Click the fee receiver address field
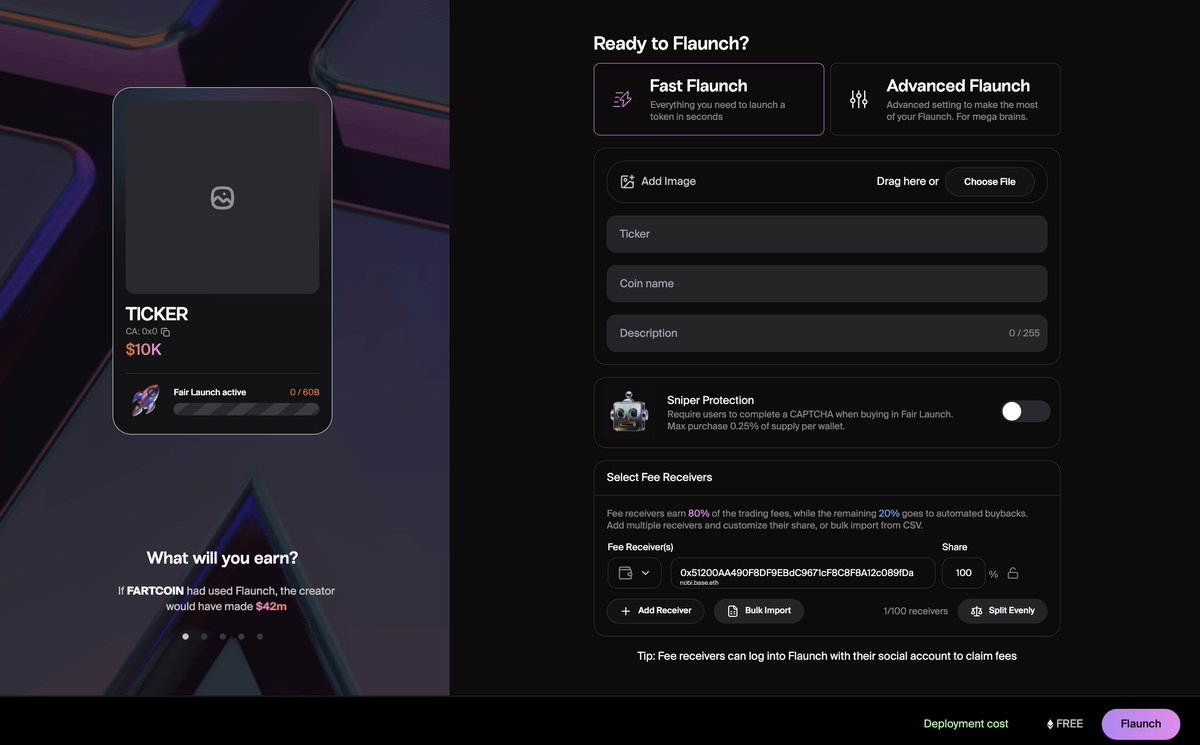Screen dimensions: 1200x745 (x=803, y=573)
